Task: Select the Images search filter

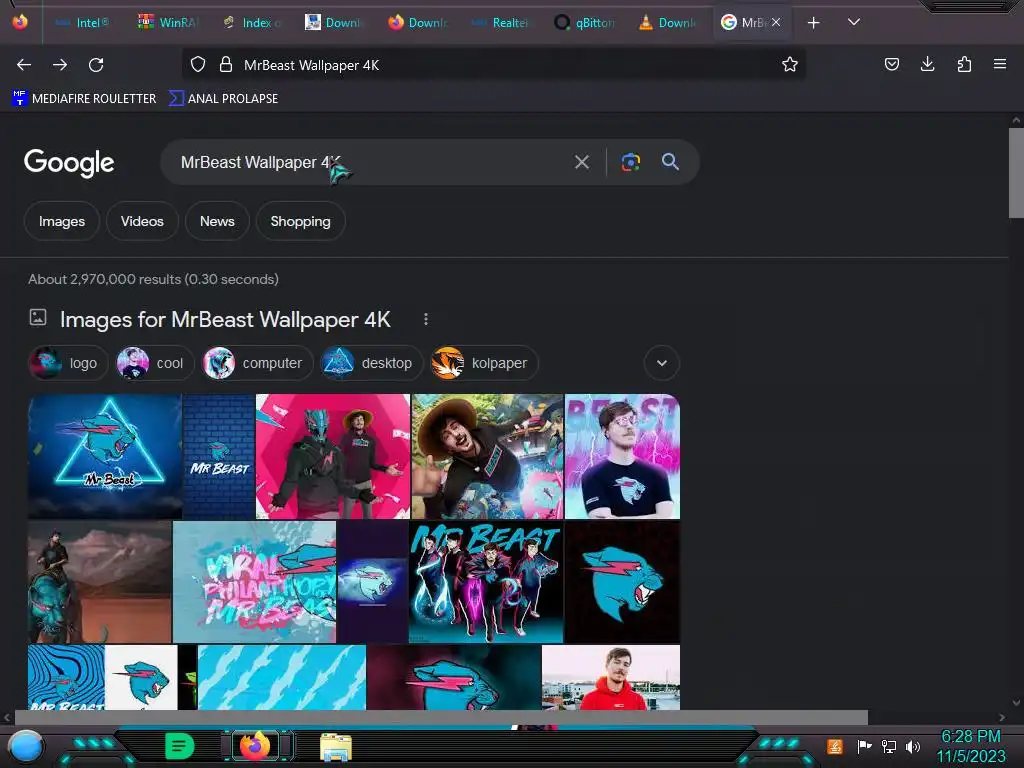Action: pyautogui.click(x=61, y=221)
